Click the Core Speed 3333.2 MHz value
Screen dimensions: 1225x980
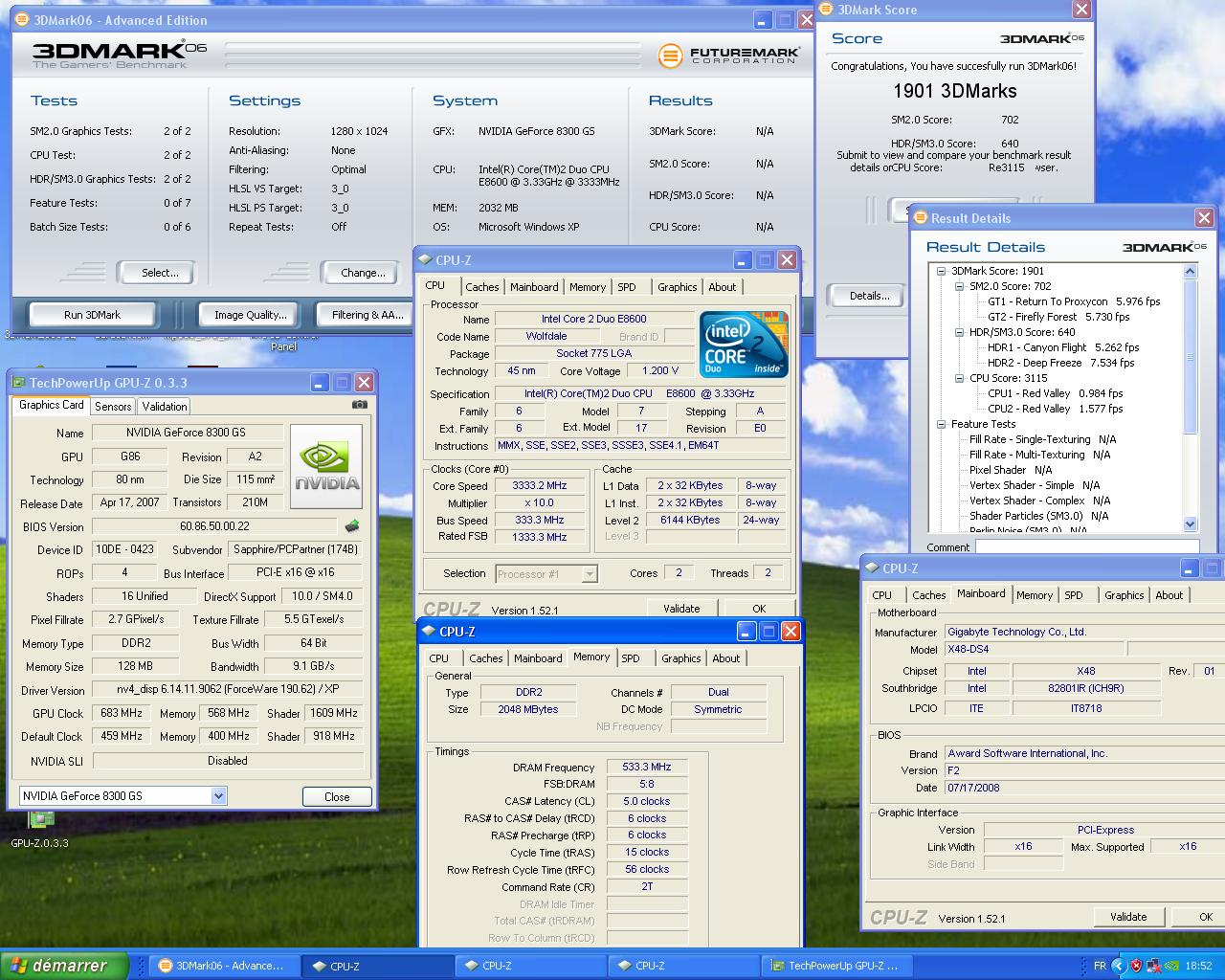(540, 485)
